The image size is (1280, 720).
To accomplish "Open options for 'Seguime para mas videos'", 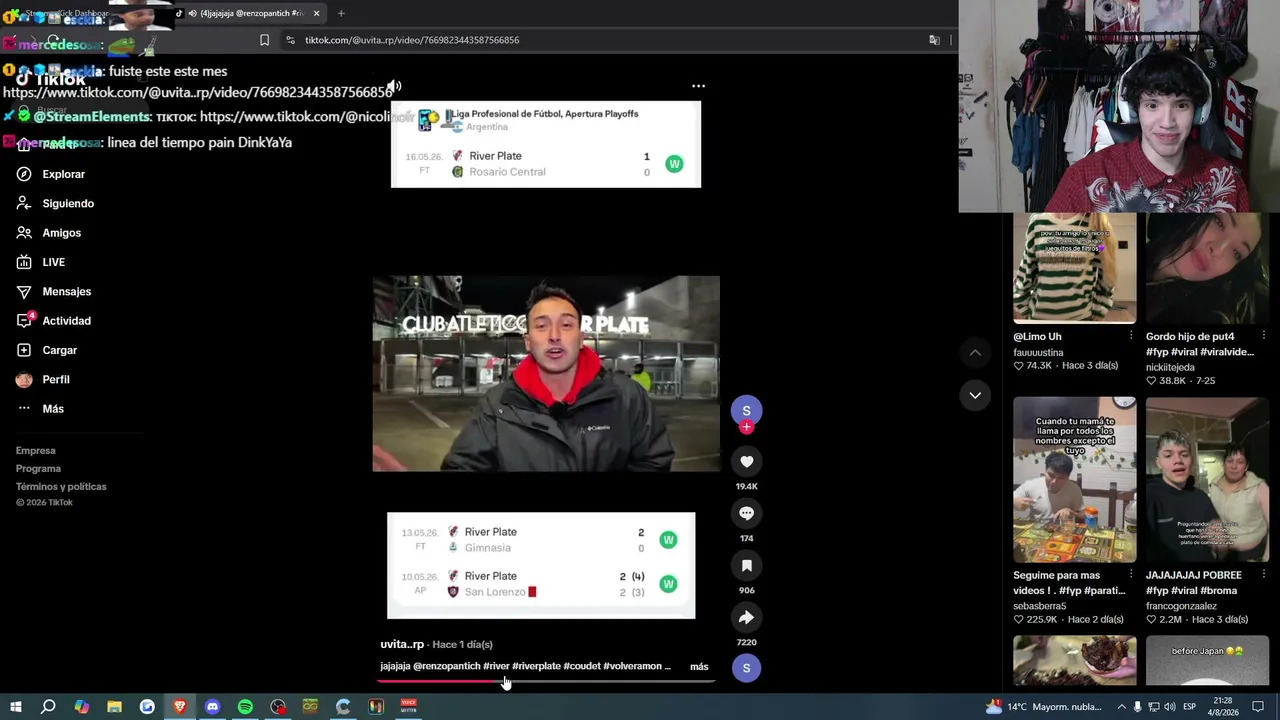I will point(1131,575).
